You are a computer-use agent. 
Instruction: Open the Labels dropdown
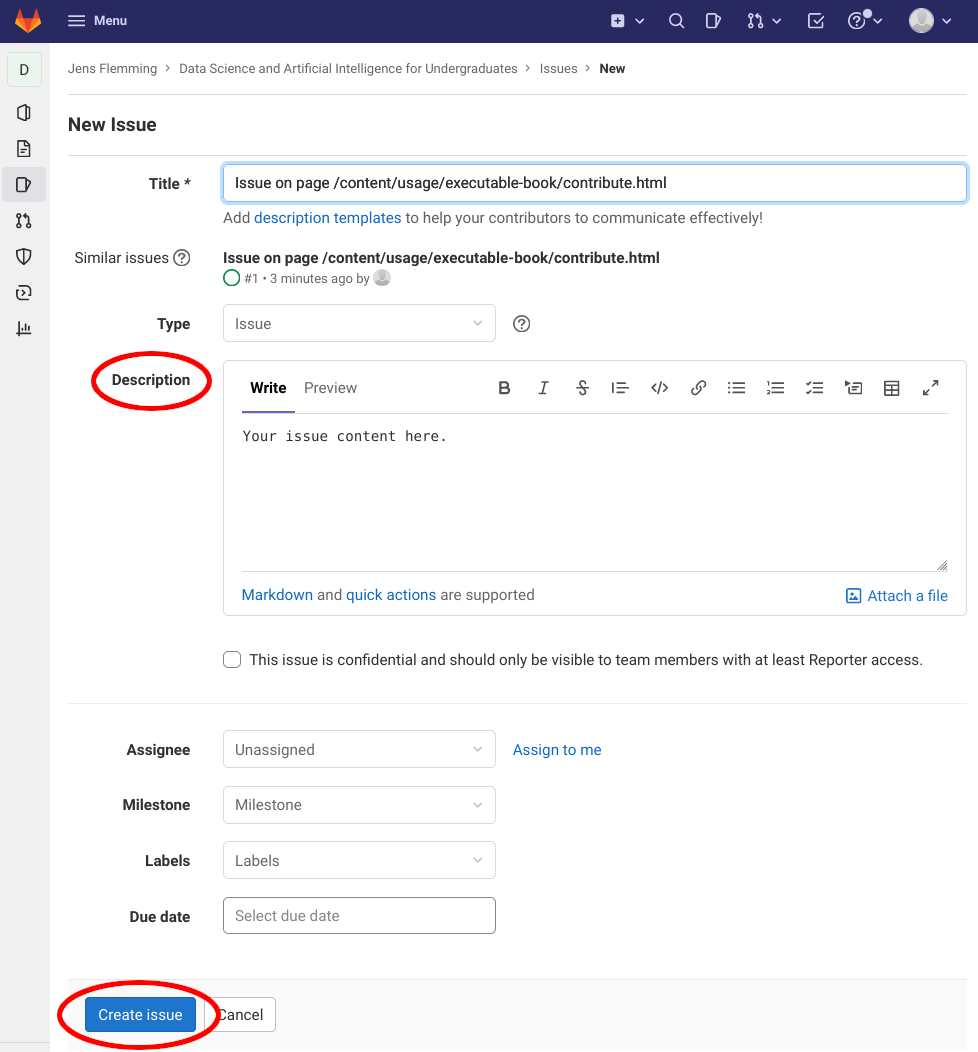[x=358, y=860]
